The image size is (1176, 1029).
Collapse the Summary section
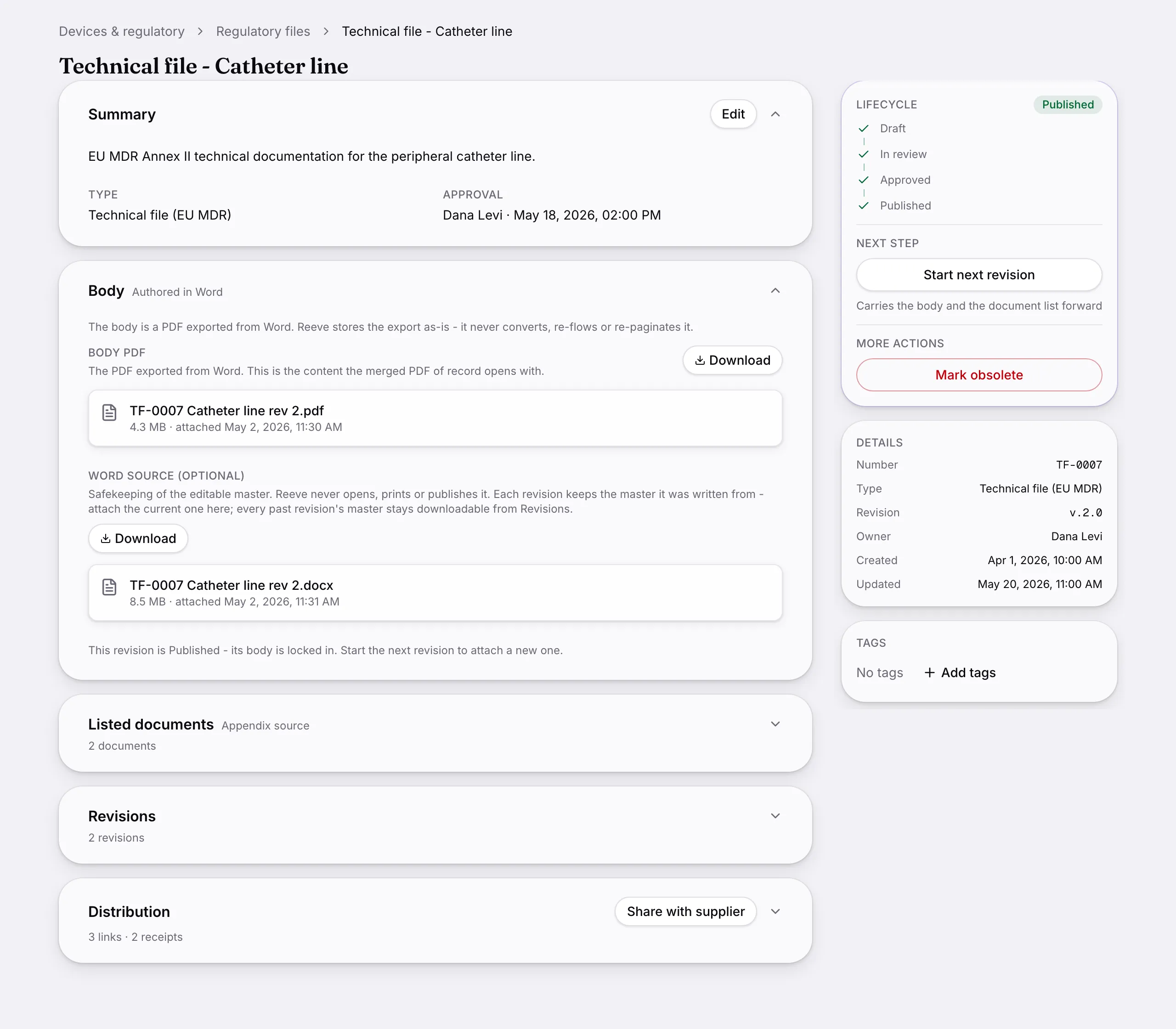(x=775, y=114)
